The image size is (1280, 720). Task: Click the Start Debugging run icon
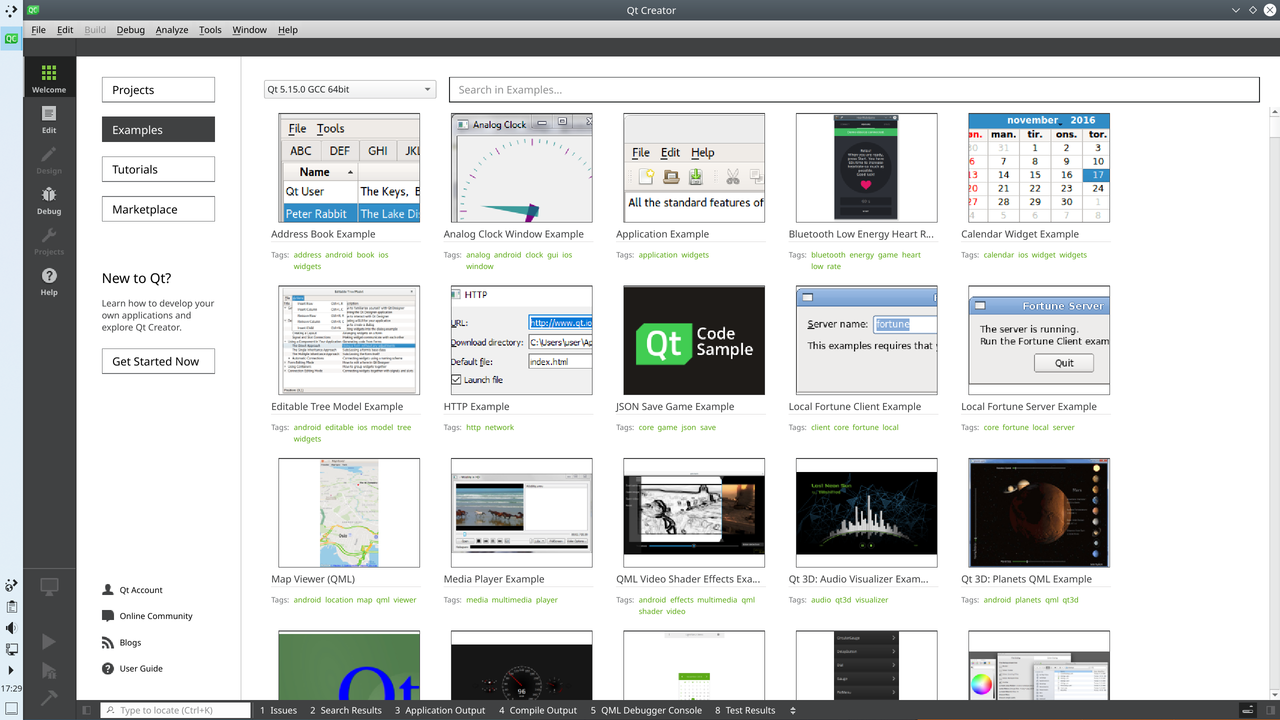pos(48,671)
